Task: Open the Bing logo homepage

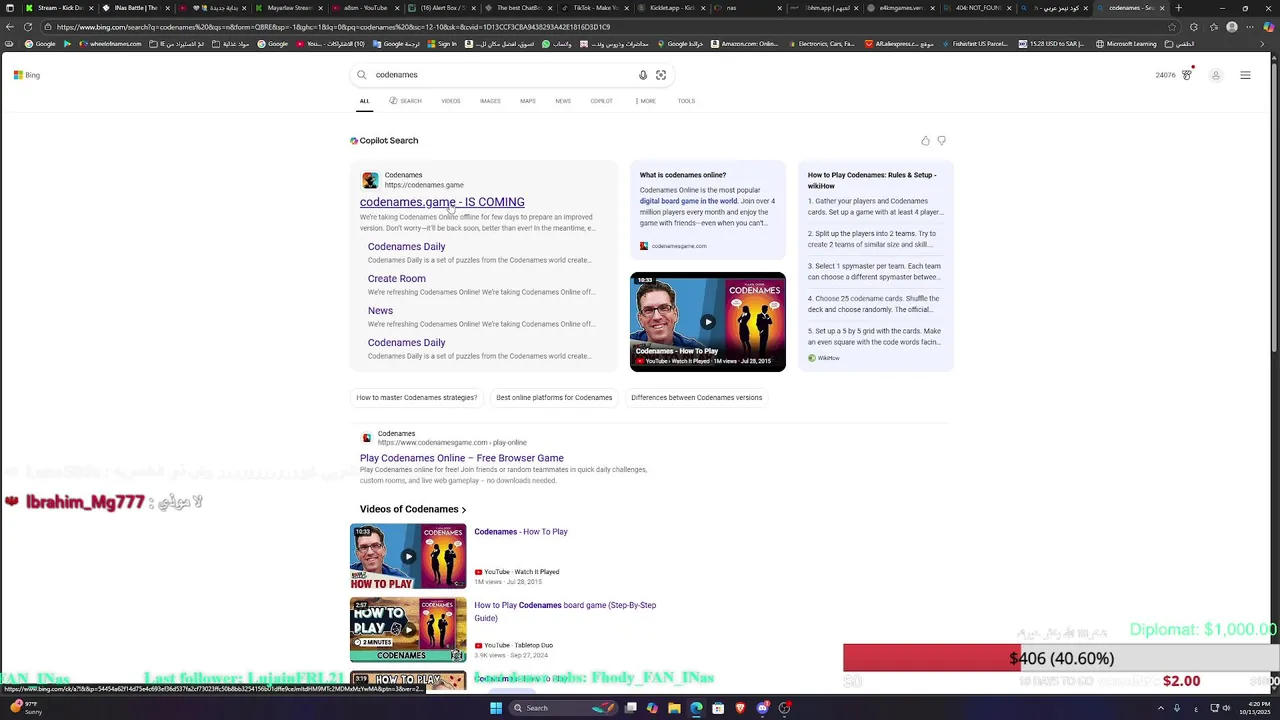Action: pos(27,75)
